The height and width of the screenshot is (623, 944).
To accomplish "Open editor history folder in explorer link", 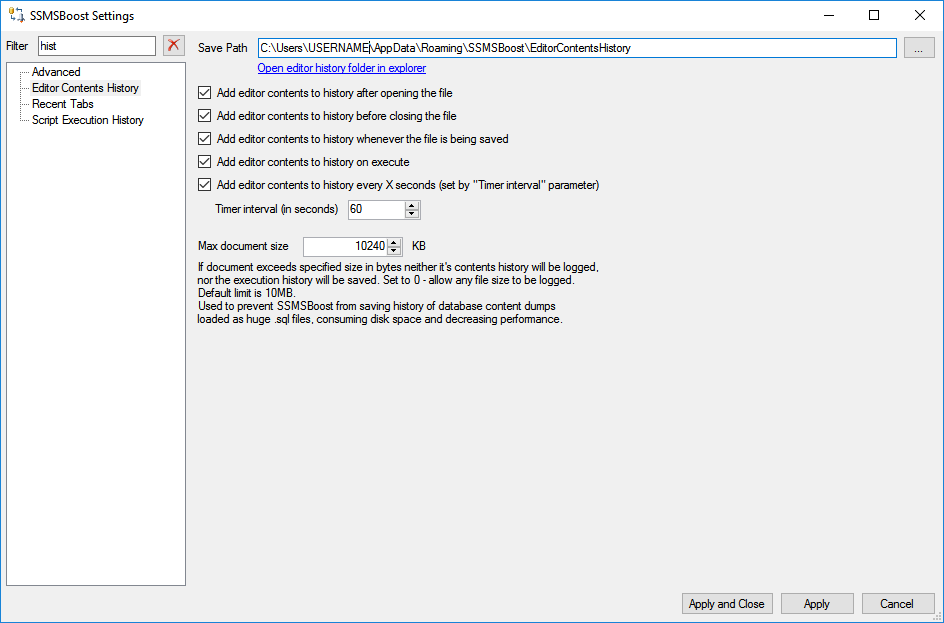I will [x=341, y=68].
